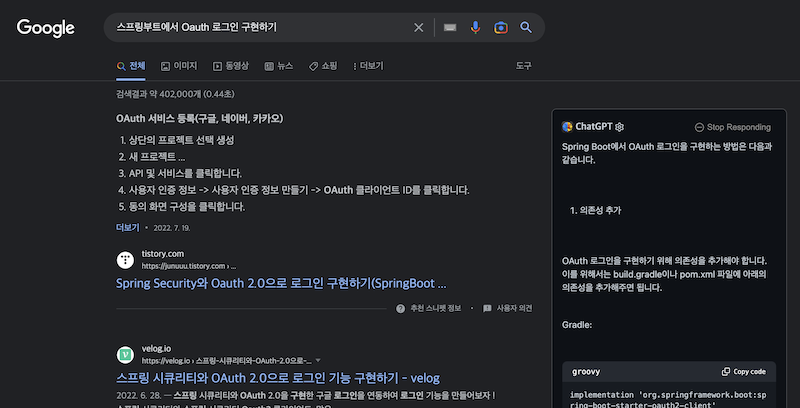Open the 도구 search tools

[x=523, y=66]
